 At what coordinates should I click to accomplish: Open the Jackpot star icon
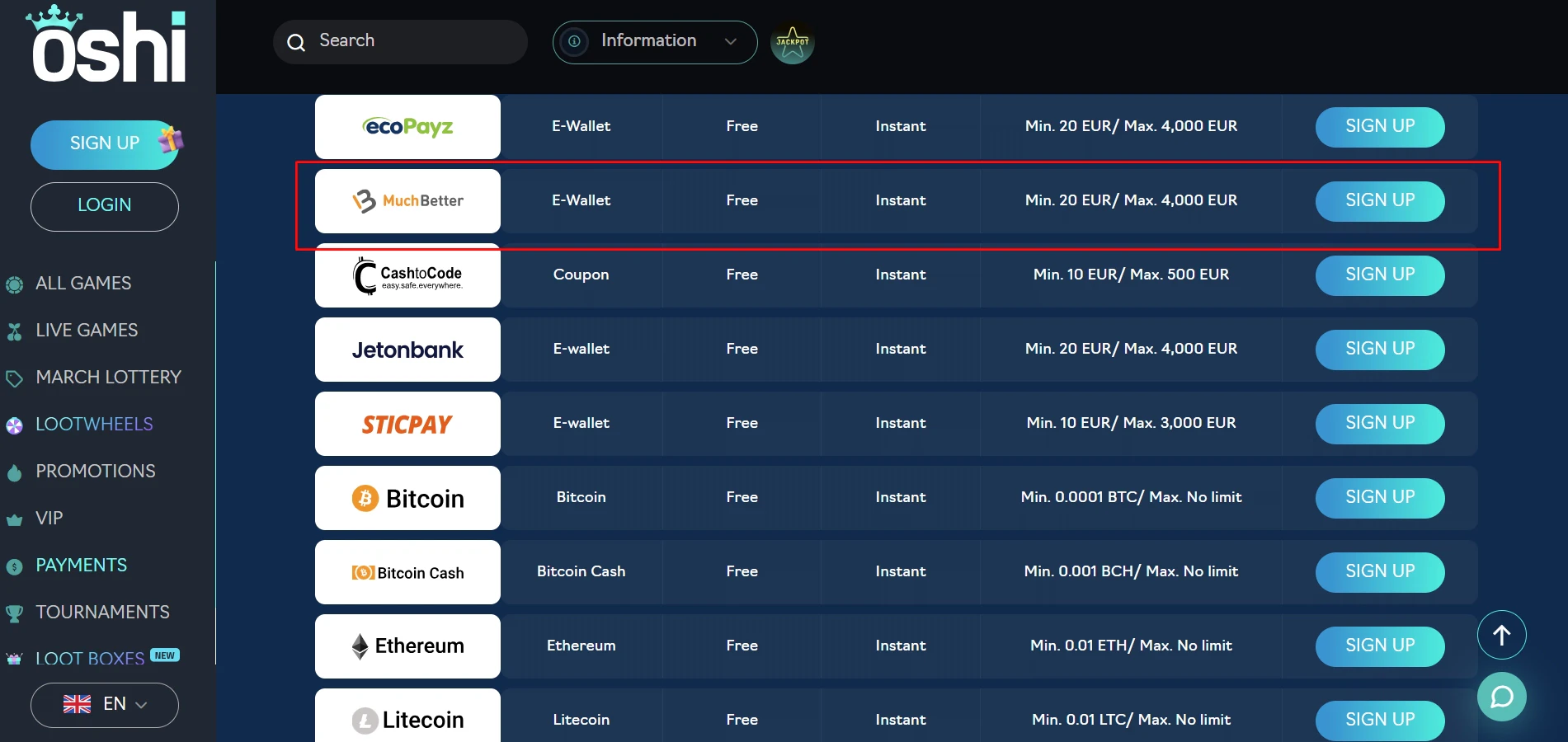[x=792, y=43]
